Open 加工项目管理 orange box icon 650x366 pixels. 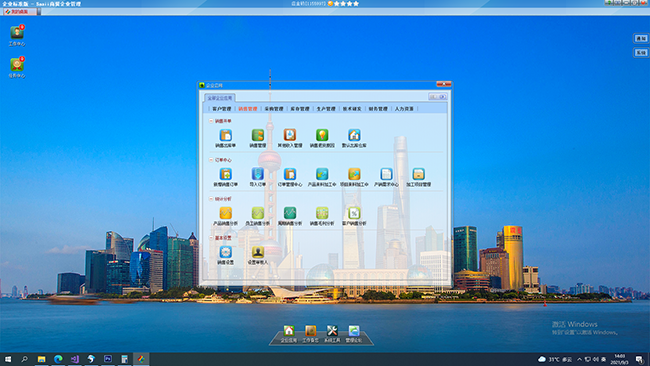418,174
